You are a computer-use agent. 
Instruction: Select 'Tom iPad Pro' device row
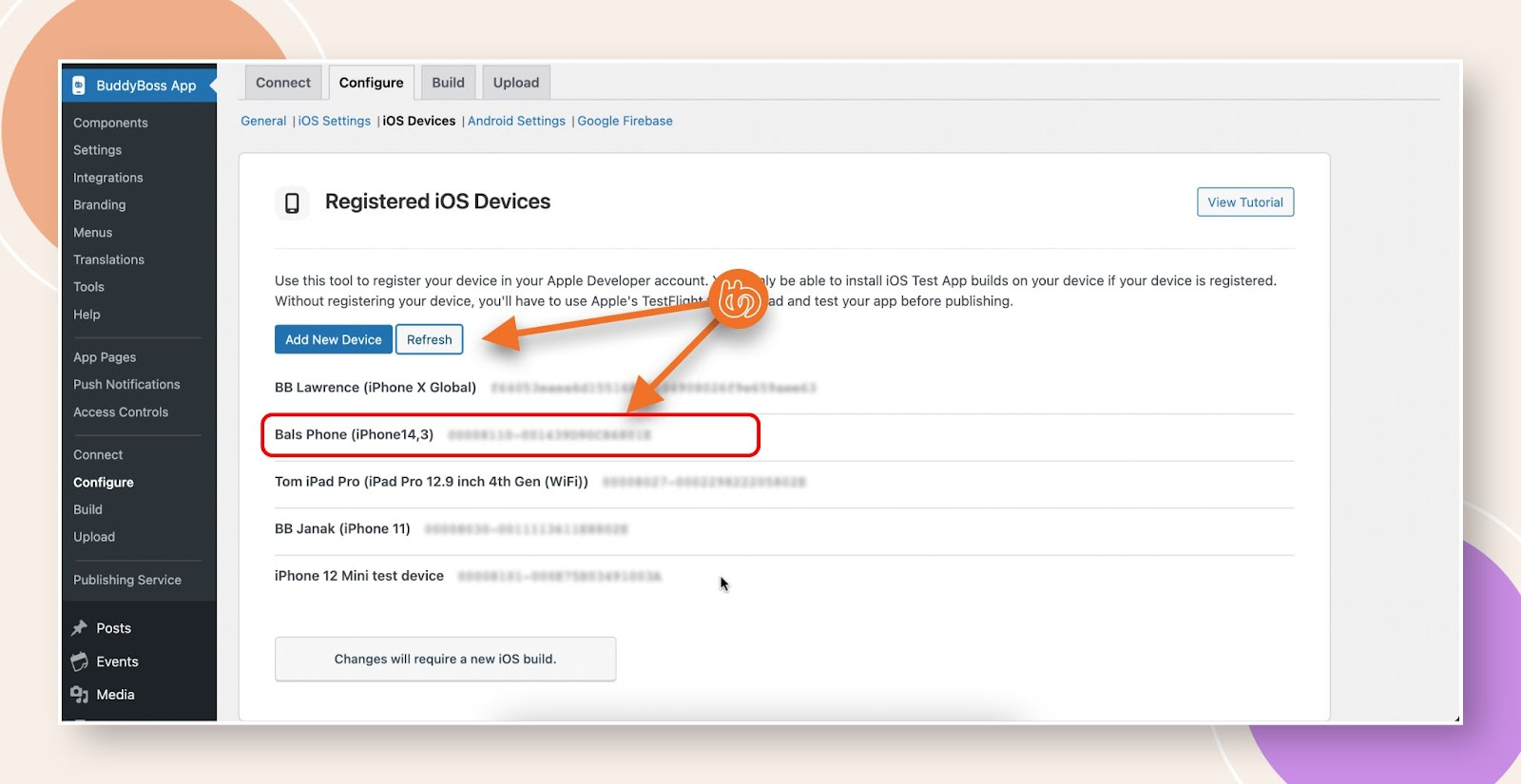coord(784,482)
